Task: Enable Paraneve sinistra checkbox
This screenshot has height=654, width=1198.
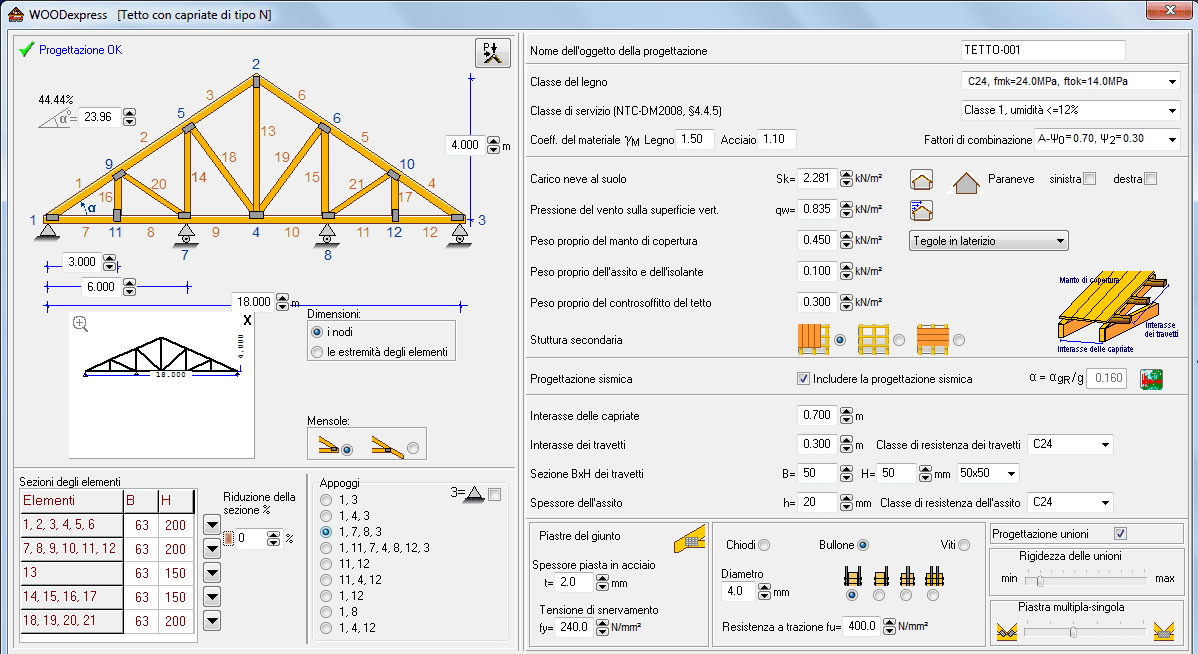Action: [x=1090, y=179]
